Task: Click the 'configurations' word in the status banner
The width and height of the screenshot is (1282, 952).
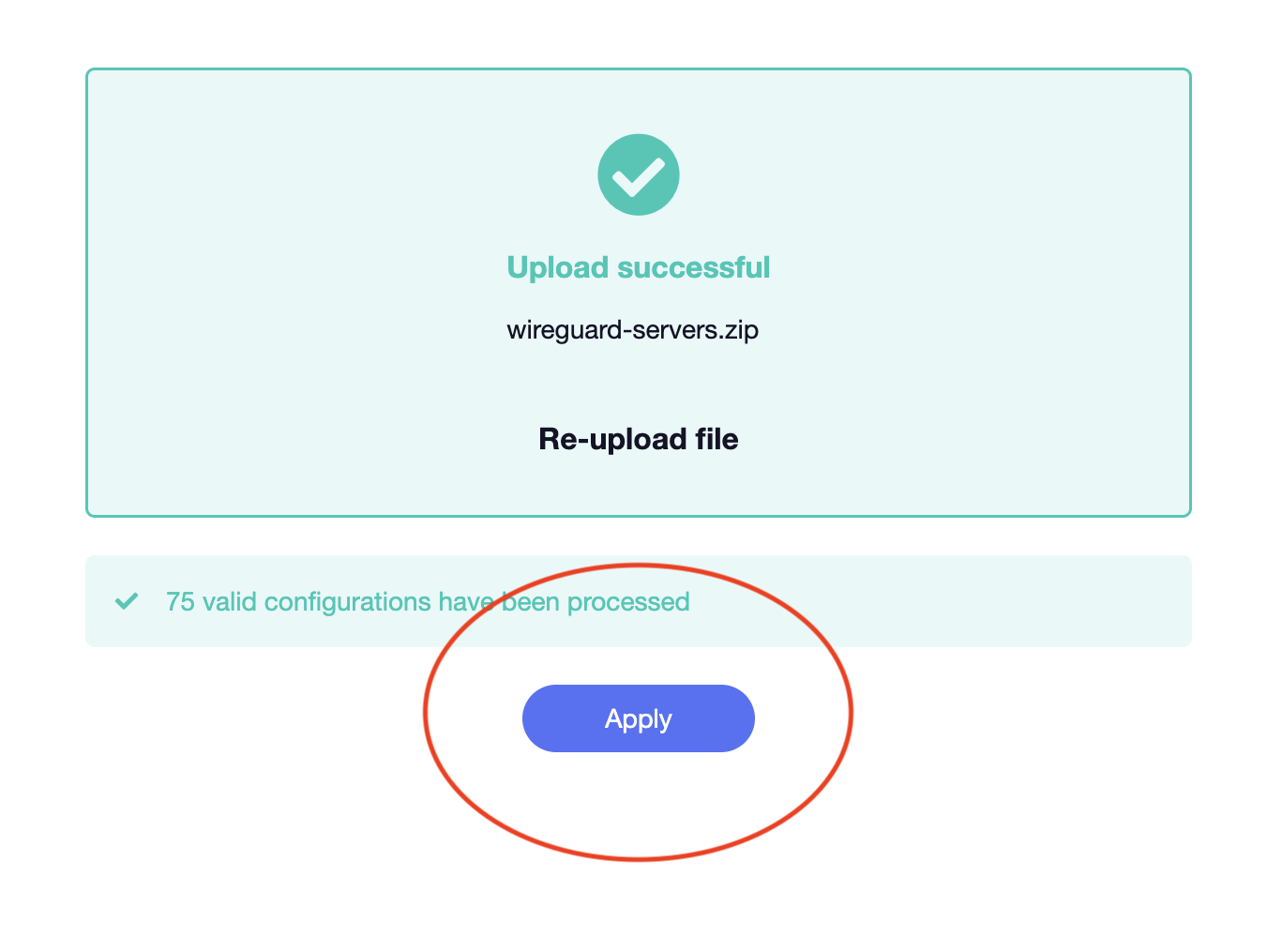Action: tap(348, 602)
